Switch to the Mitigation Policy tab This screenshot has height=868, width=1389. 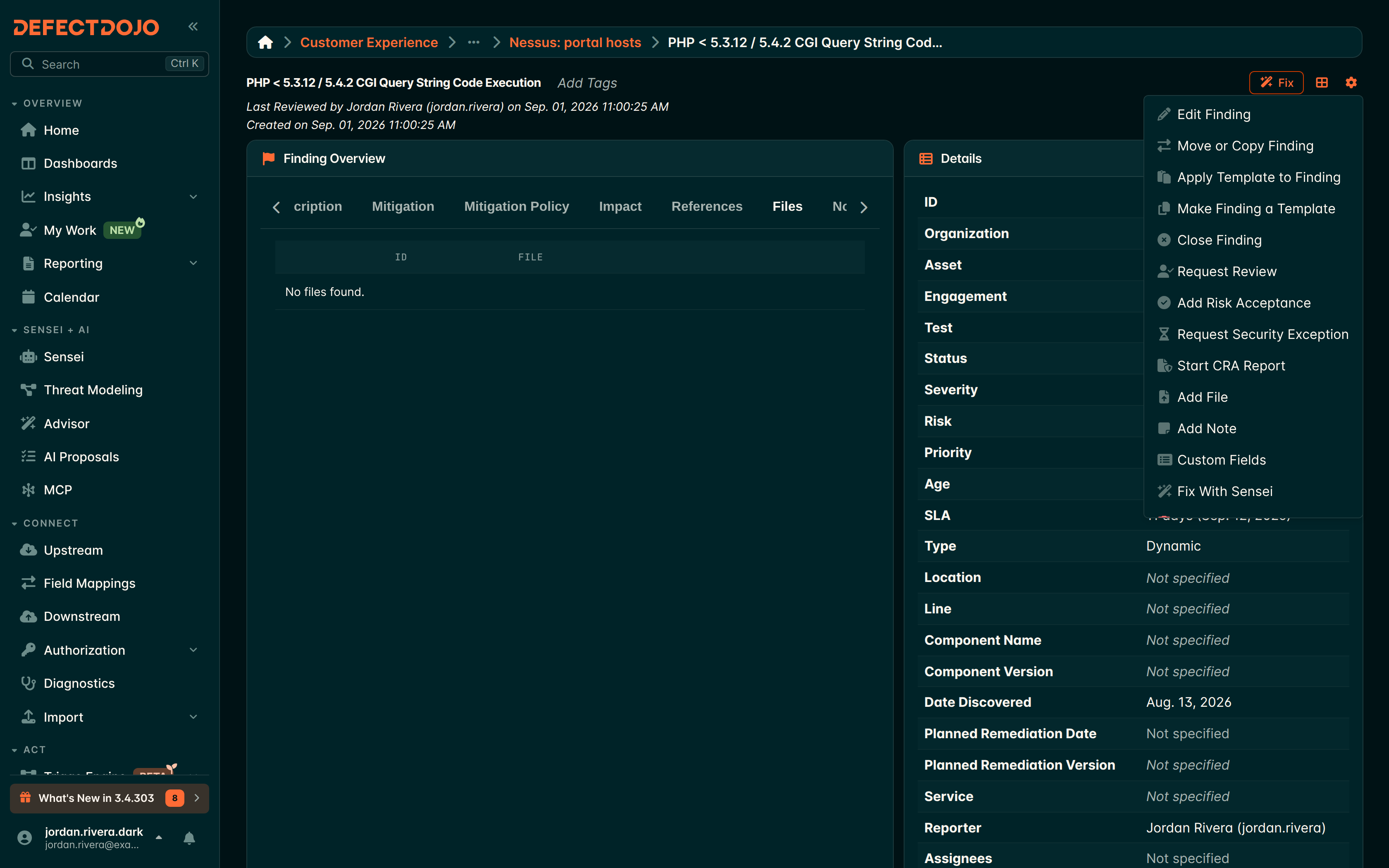(x=517, y=207)
